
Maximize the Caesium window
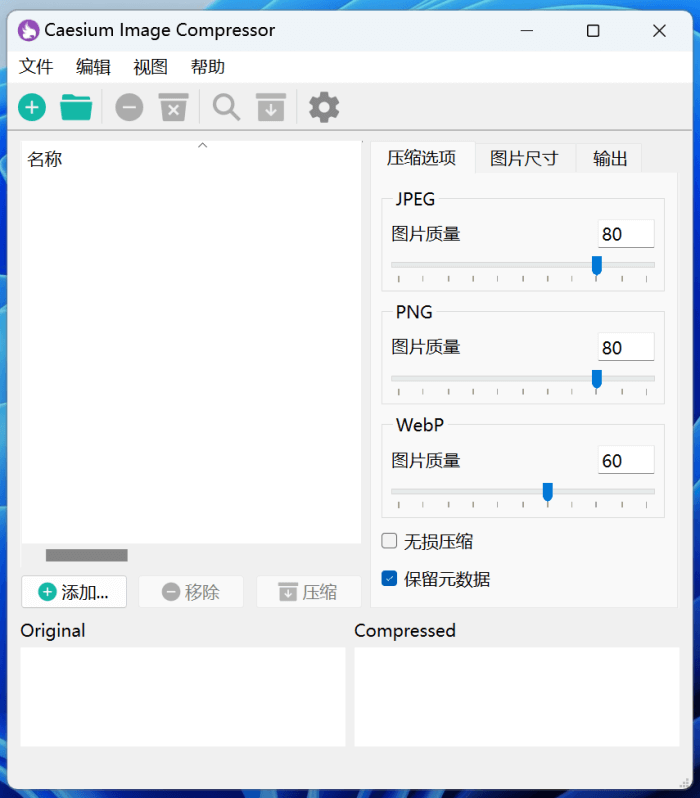593,31
